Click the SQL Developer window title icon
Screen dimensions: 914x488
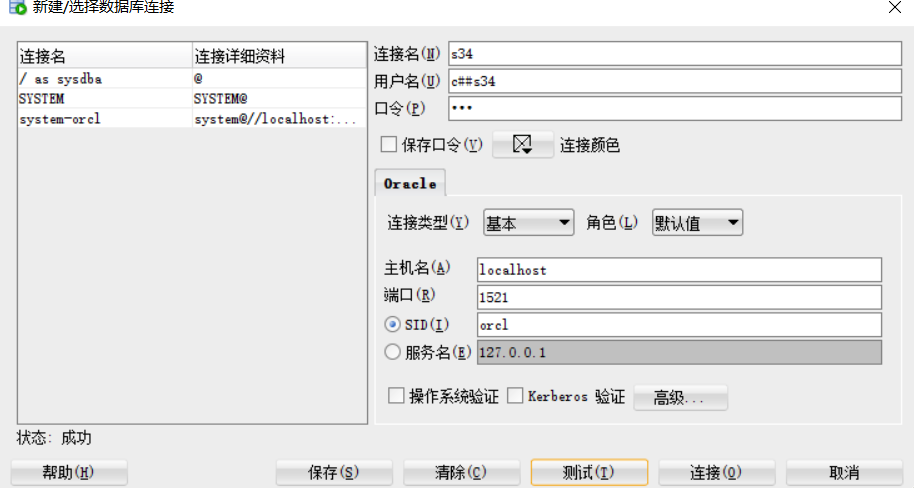17,7
